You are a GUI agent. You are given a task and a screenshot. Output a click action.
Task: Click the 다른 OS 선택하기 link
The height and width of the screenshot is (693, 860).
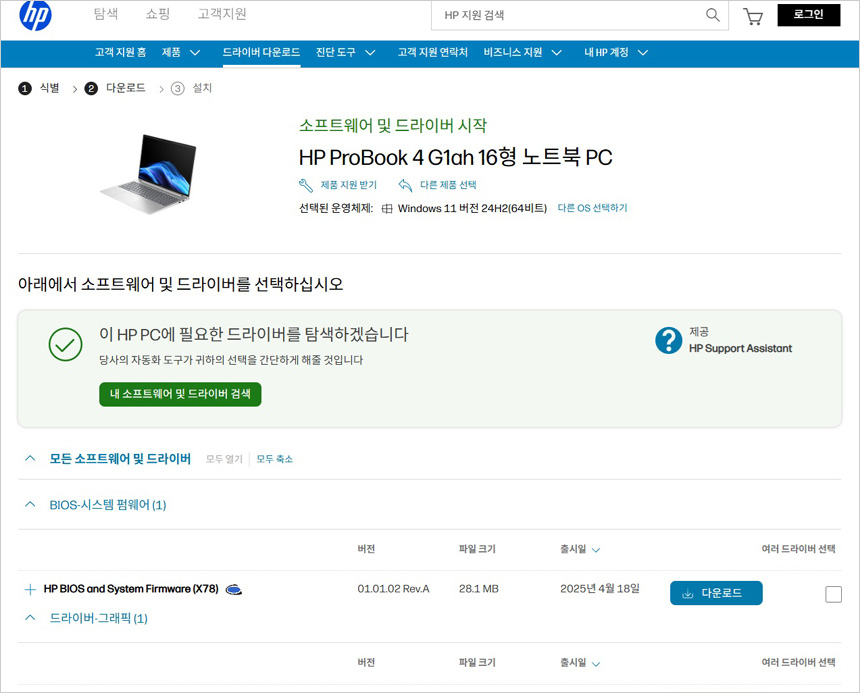(592, 208)
